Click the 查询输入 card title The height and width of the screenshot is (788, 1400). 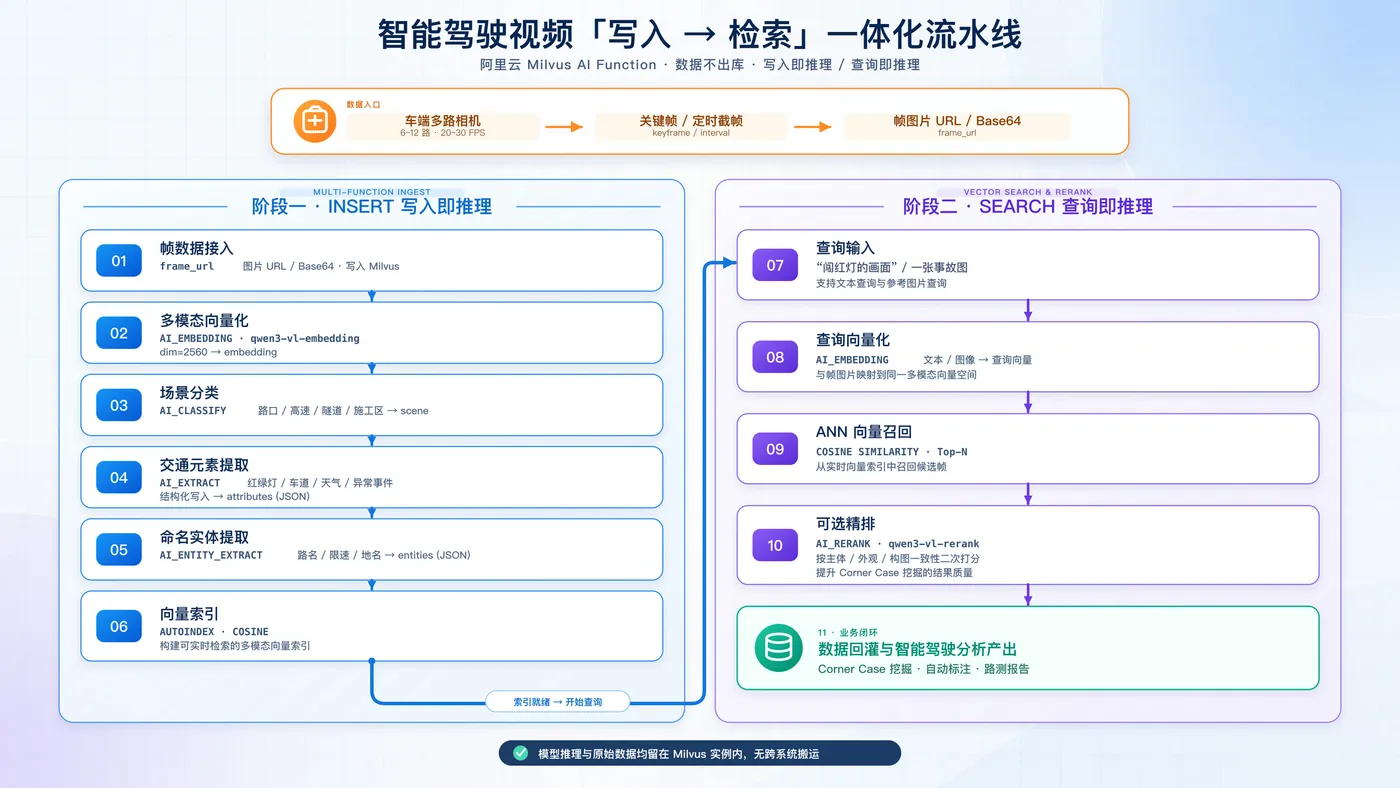click(845, 248)
